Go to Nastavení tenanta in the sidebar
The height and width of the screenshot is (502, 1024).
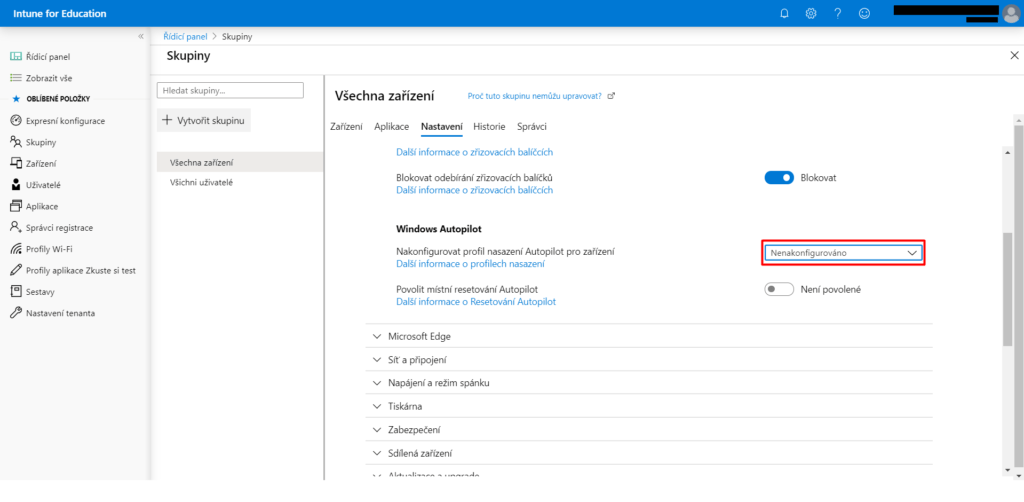(62, 313)
